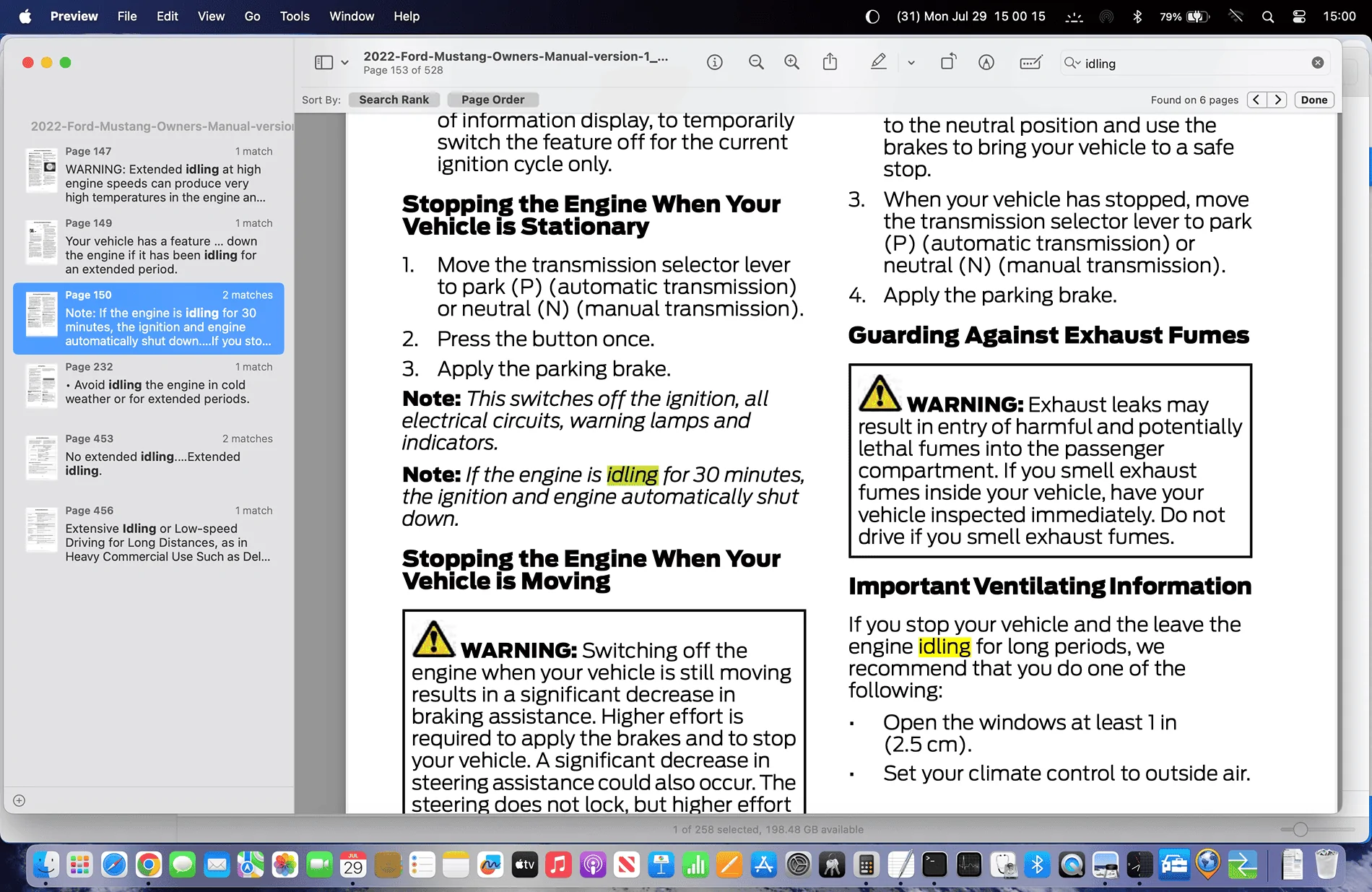The width and height of the screenshot is (1372, 892).
Task: Open the Window menu
Action: [352, 16]
